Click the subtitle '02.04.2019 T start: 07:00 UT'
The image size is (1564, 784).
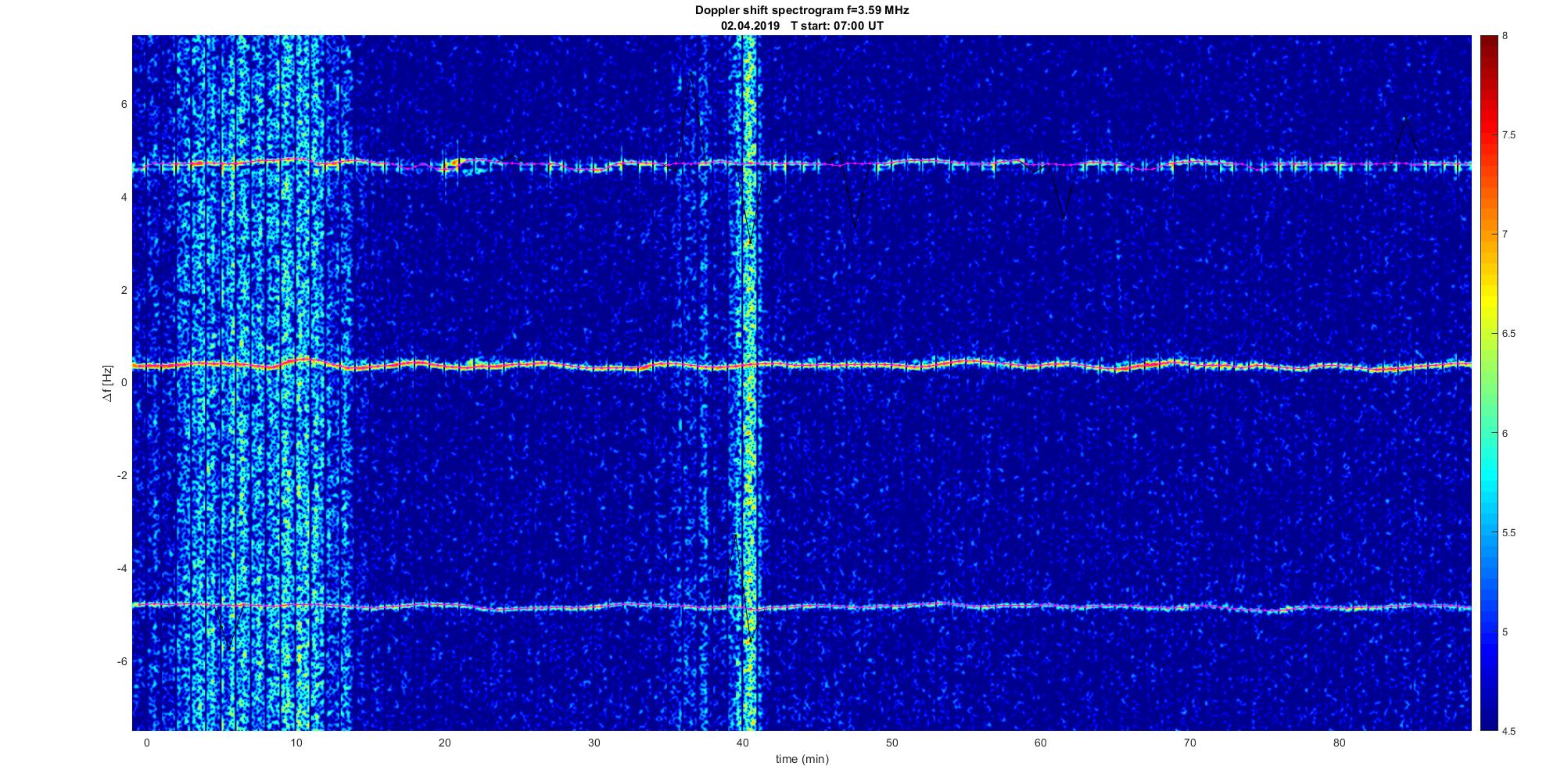click(x=802, y=25)
